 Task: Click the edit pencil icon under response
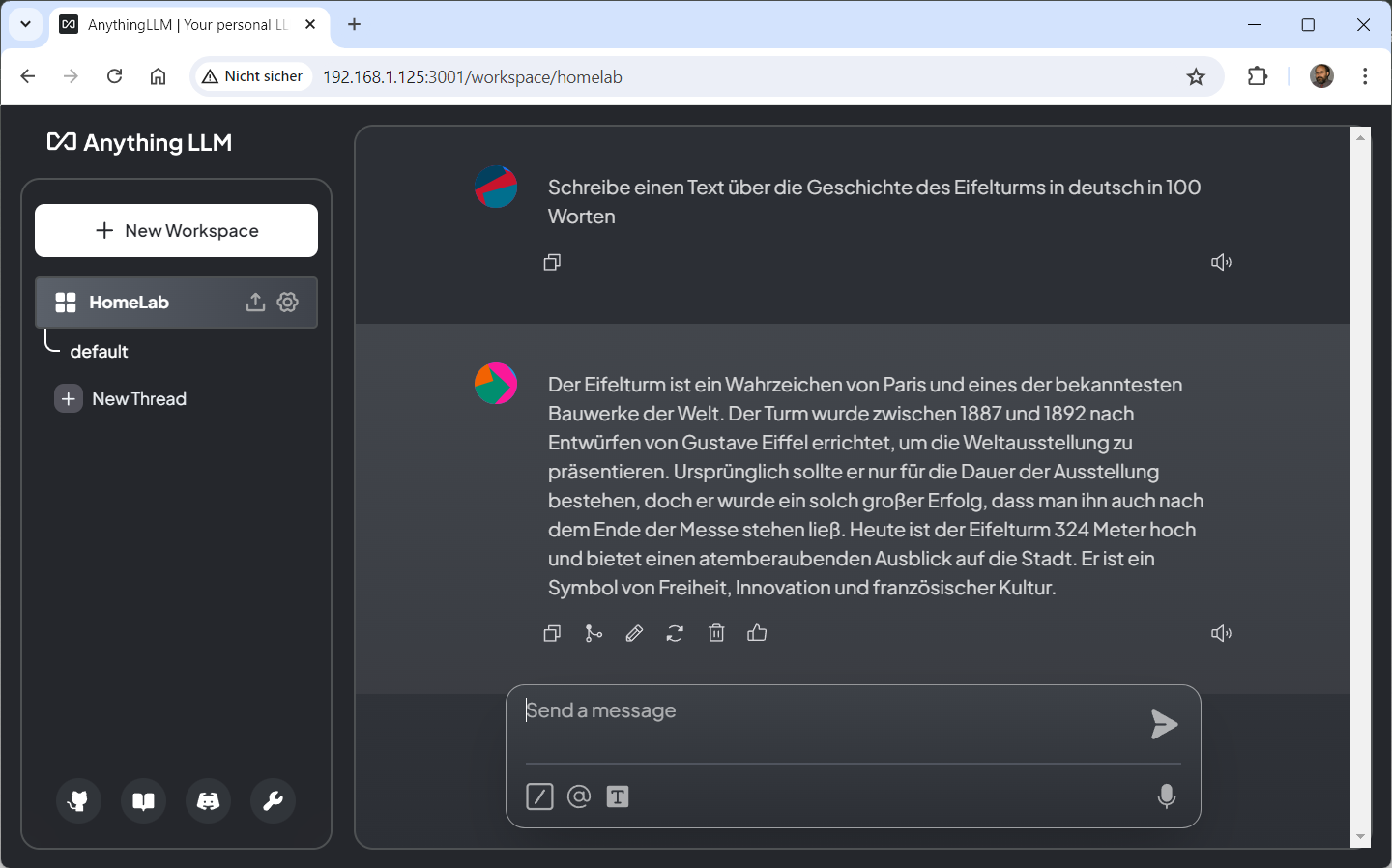[634, 633]
